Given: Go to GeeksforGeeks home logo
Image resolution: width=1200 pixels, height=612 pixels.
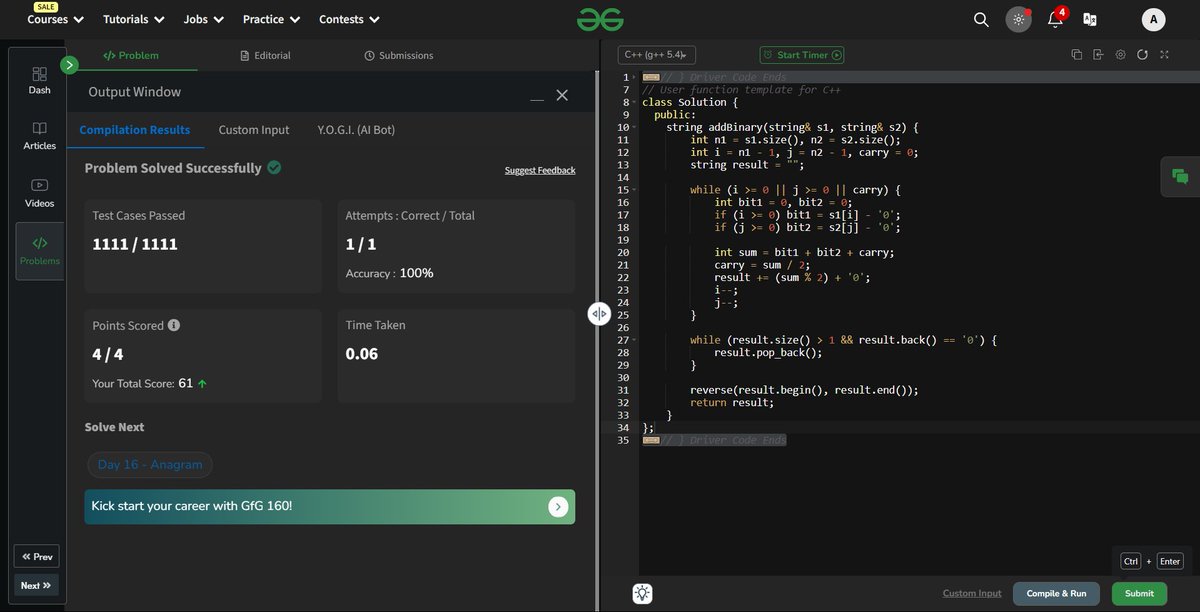Looking at the screenshot, I should tap(600, 19).
